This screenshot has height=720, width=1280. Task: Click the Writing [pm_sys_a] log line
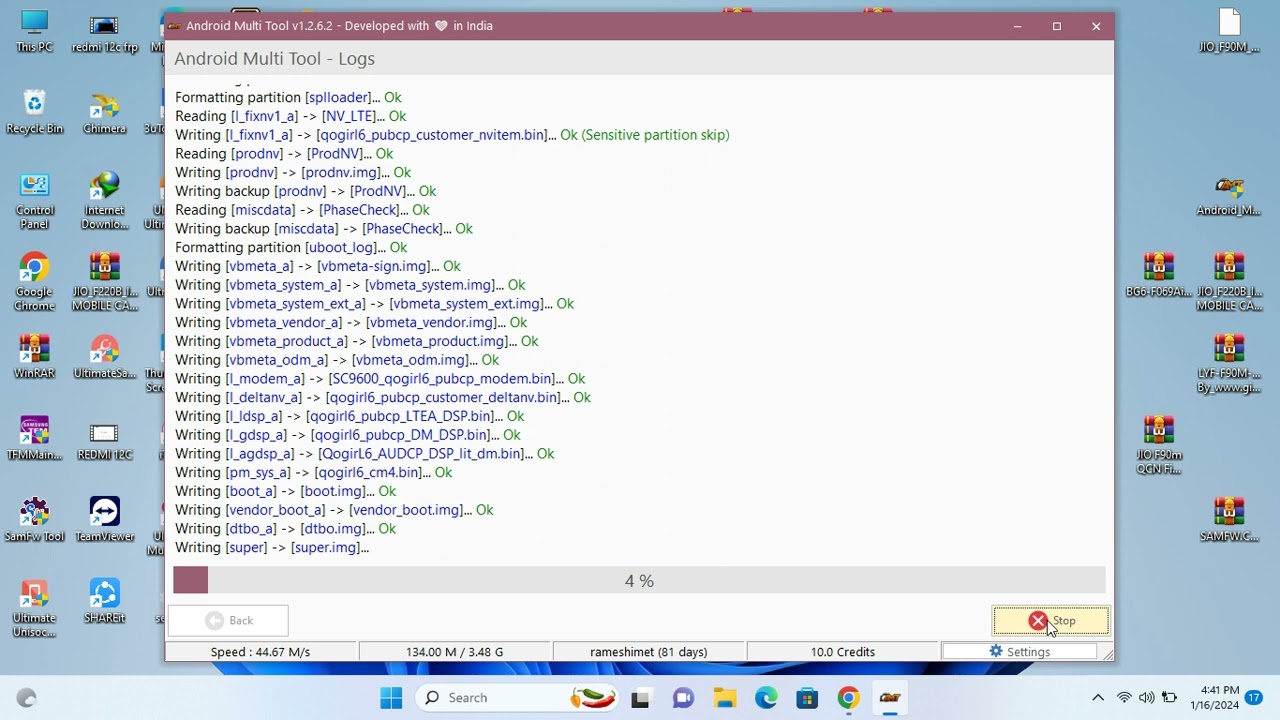pos(313,473)
